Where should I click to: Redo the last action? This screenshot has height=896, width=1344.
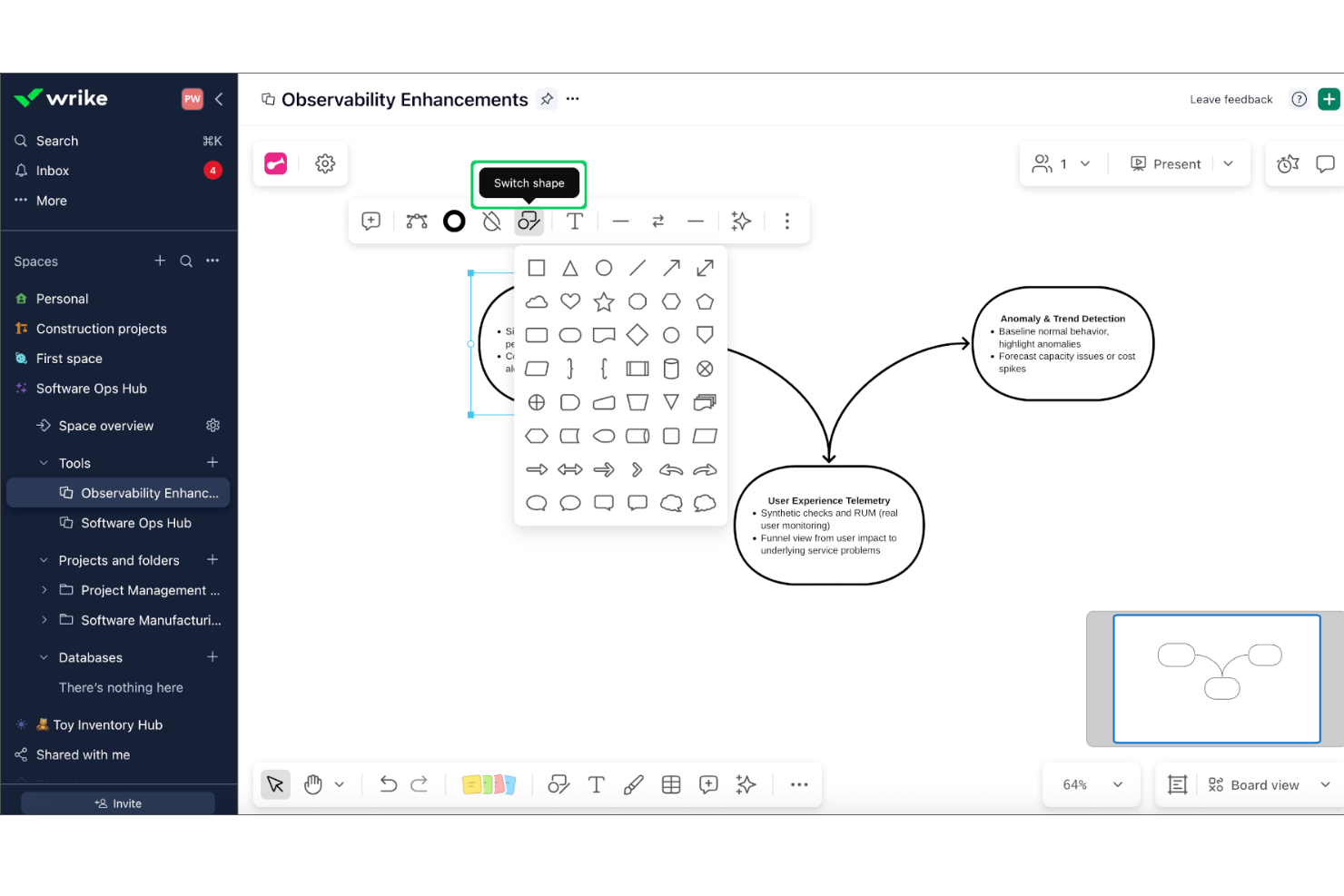click(x=420, y=784)
